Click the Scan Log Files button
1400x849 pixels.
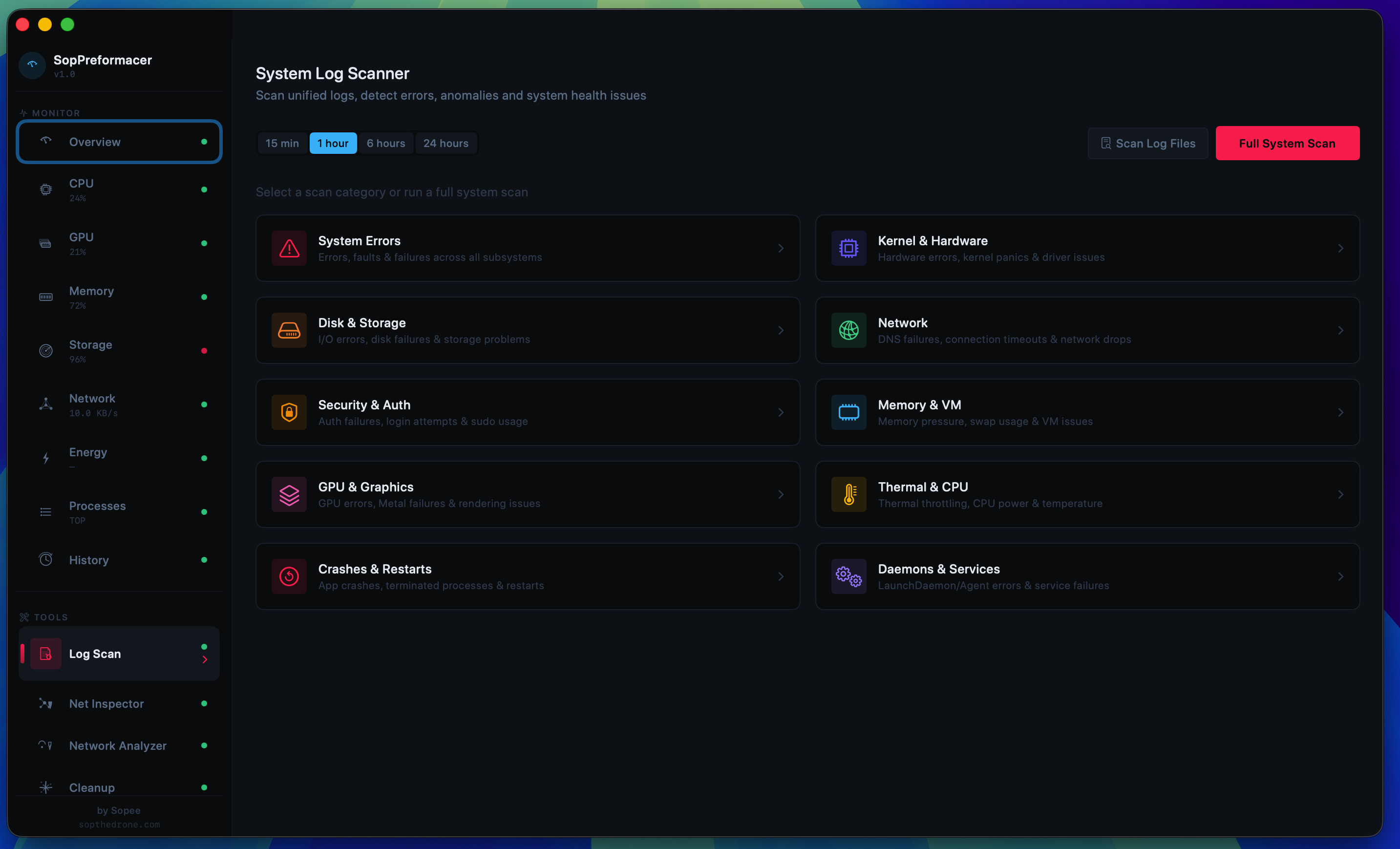1147,143
